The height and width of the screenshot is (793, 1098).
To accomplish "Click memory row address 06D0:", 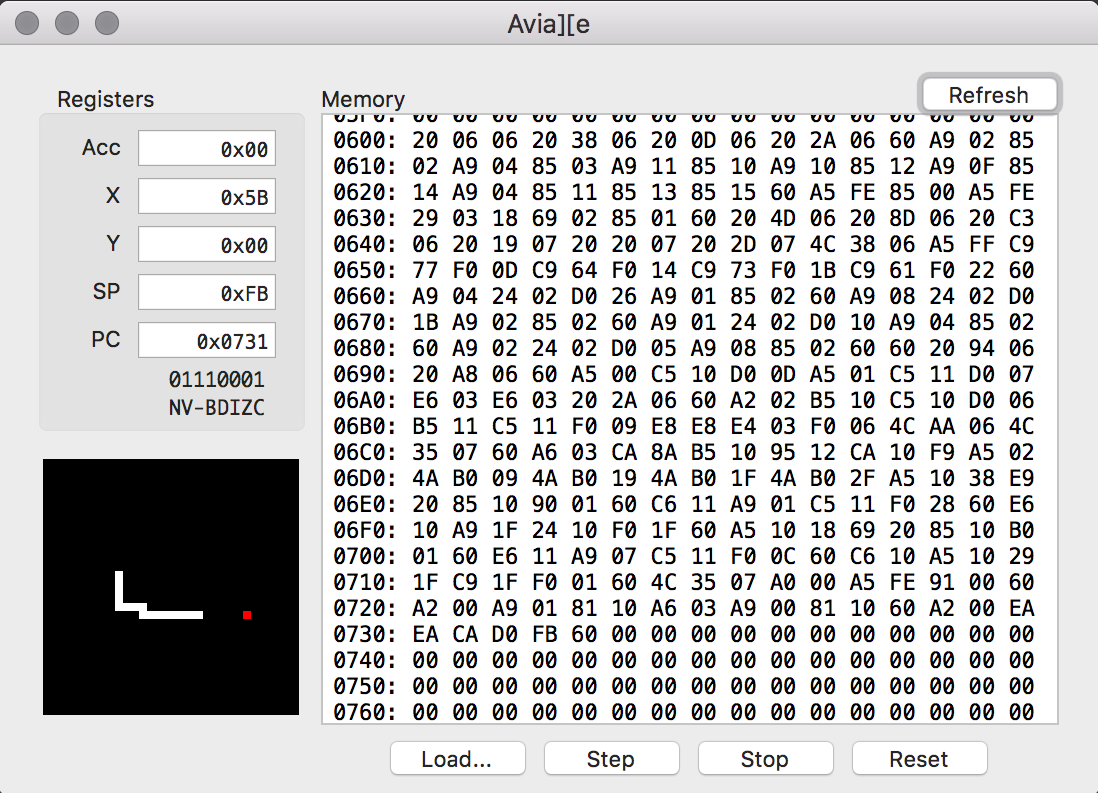I will [364, 478].
